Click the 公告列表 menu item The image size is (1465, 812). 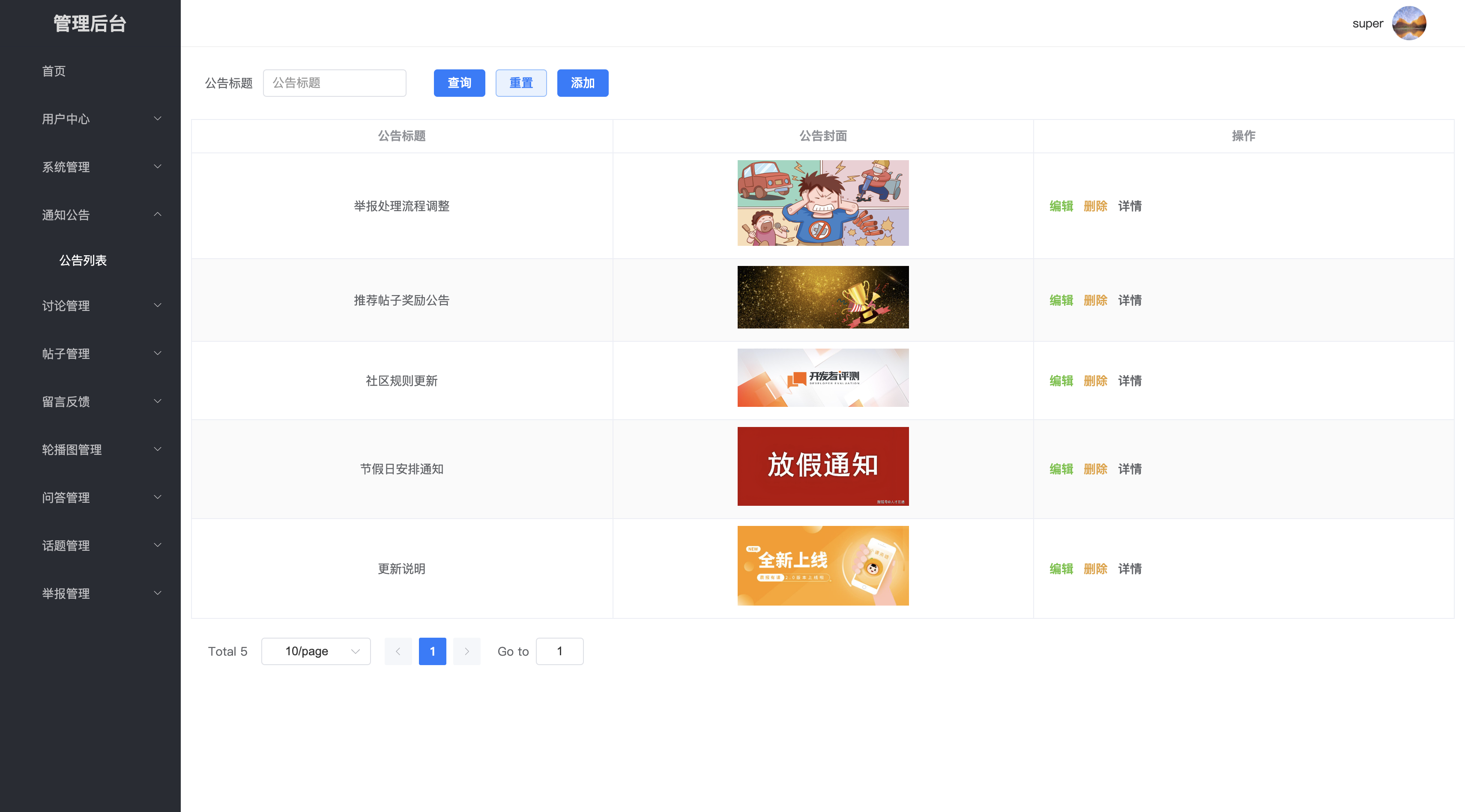click(x=84, y=260)
